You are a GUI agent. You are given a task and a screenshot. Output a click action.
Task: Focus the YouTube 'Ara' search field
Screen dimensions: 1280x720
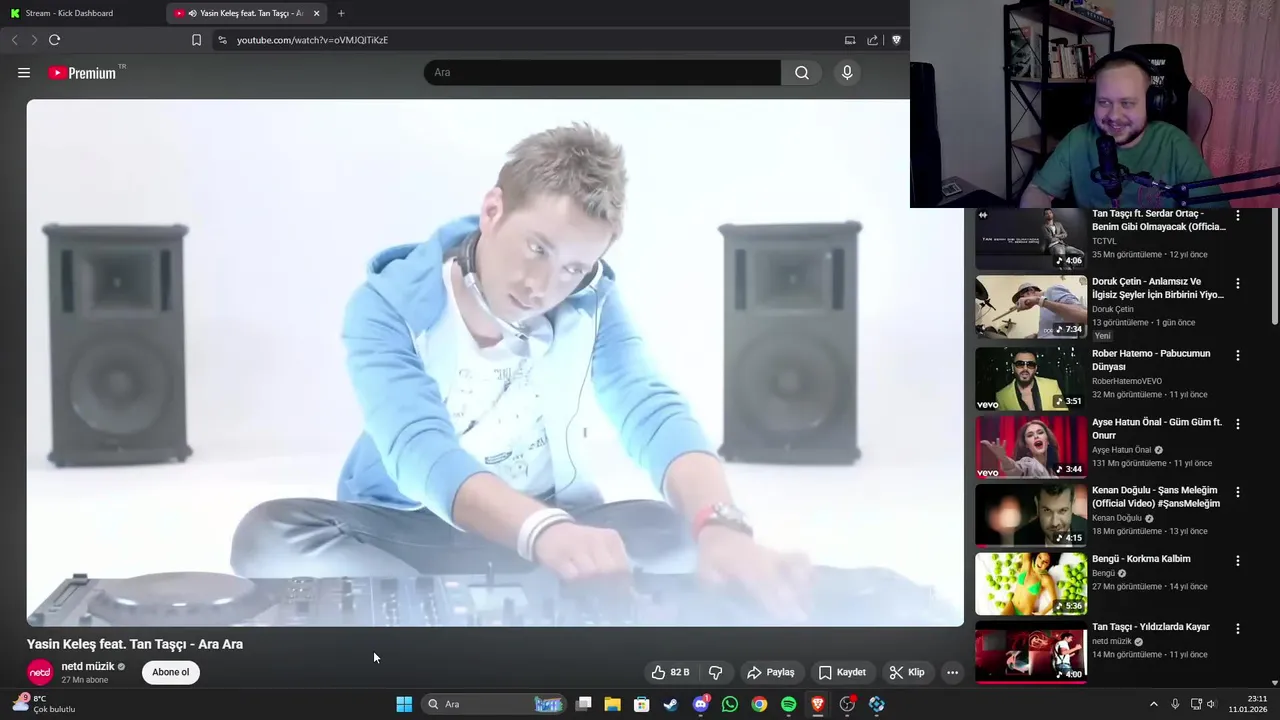tap(602, 73)
